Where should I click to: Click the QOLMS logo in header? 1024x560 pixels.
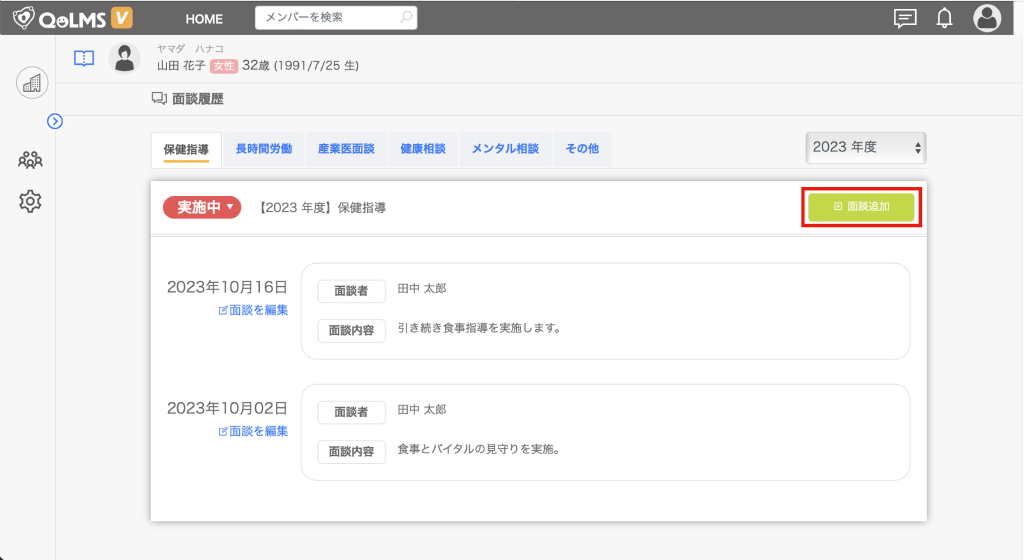coord(73,18)
